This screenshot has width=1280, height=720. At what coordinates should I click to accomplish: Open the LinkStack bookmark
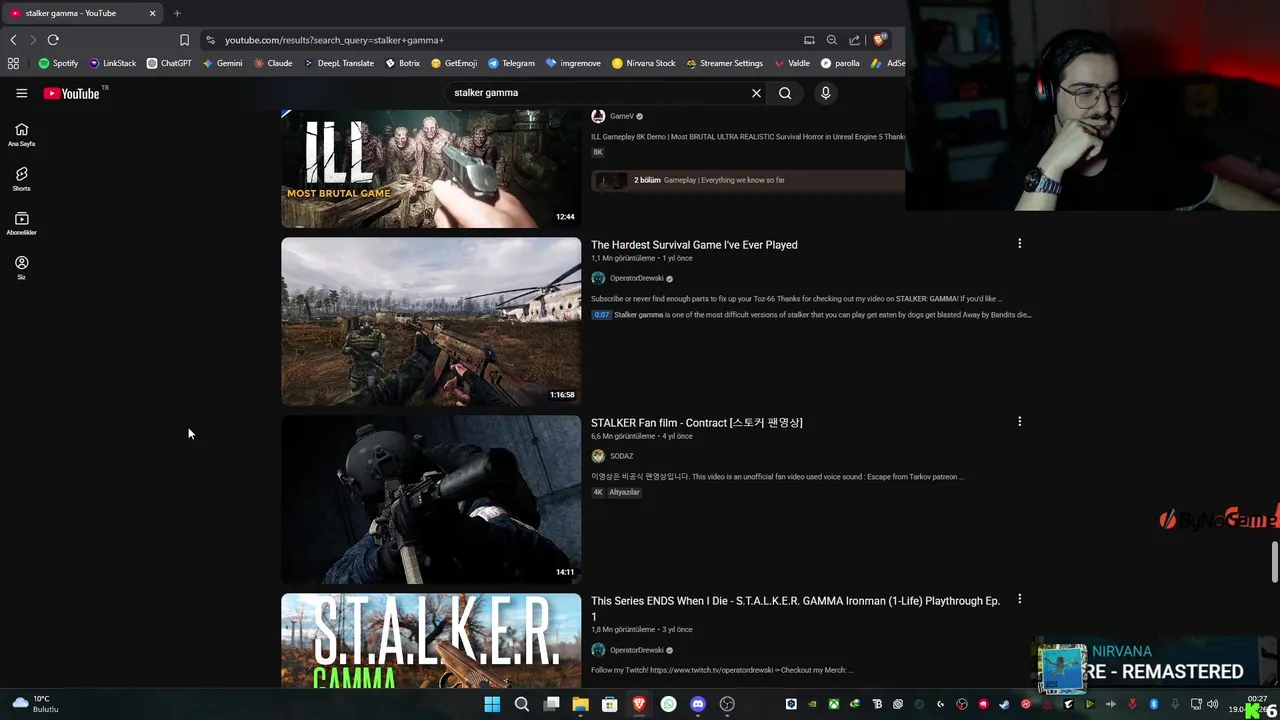pos(112,63)
